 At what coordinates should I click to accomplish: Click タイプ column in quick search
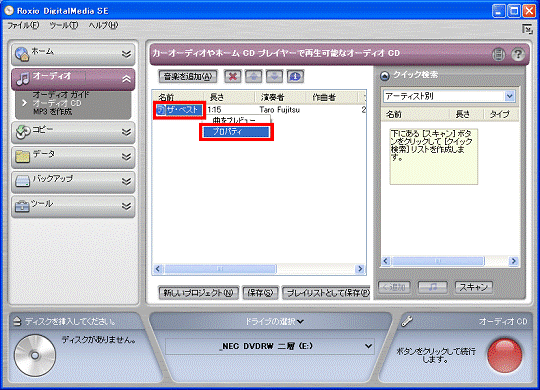[x=500, y=114]
